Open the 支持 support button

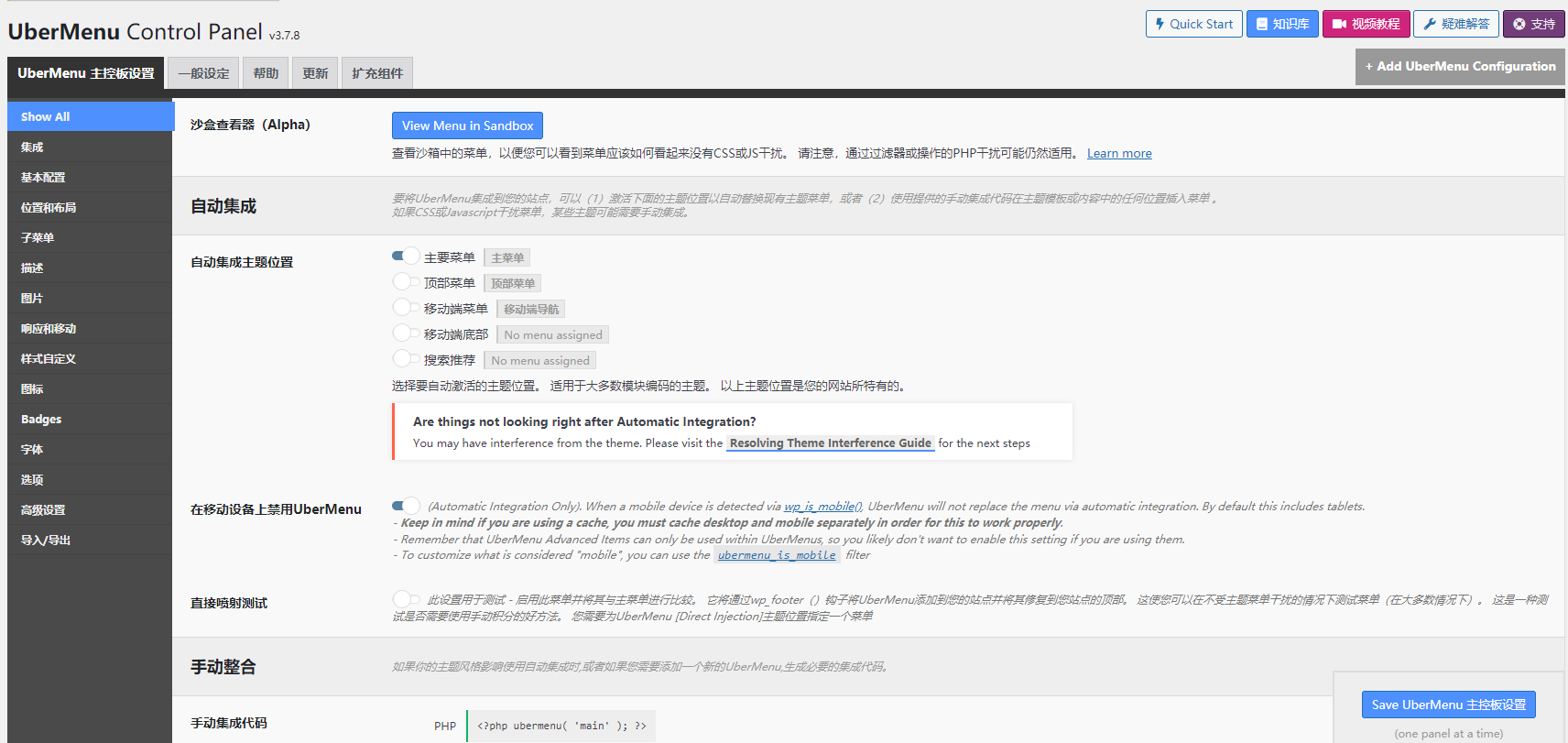pyautogui.click(x=1534, y=24)
